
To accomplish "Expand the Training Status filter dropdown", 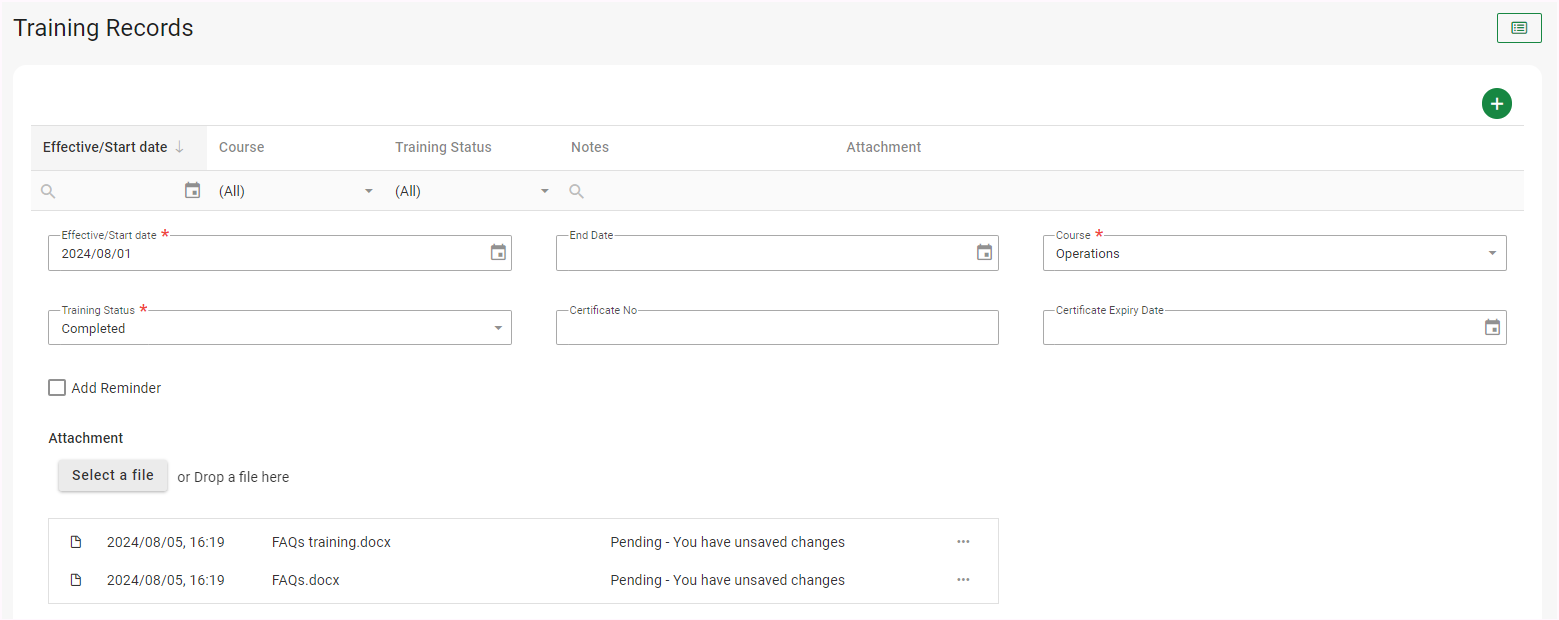I will pyautogui.click(x=544, y=191).
